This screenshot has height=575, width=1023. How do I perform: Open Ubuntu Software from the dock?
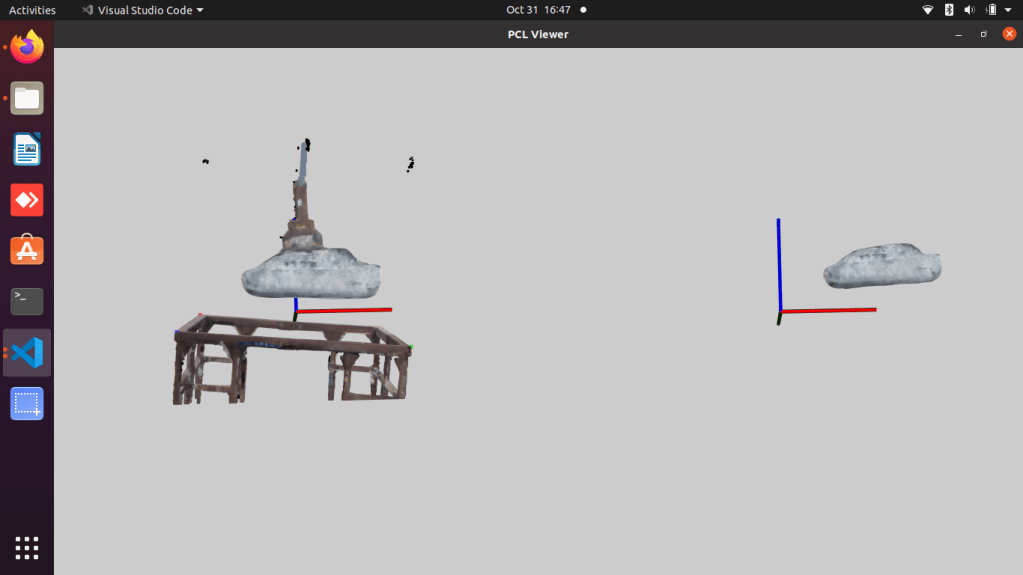[x=27, y=250]
